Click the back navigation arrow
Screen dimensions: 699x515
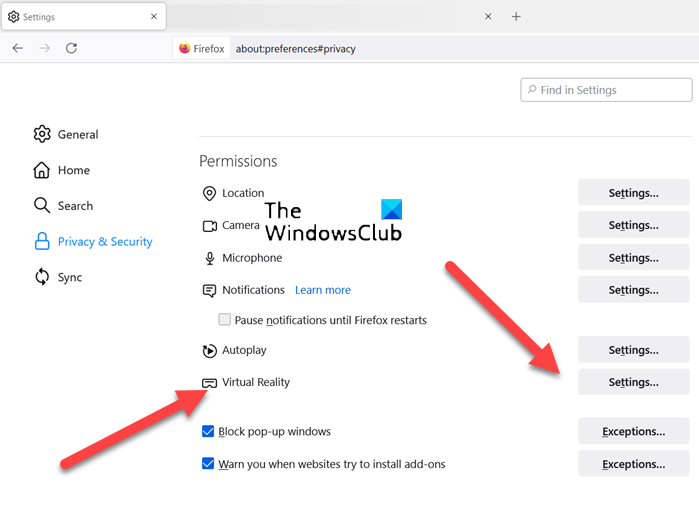(x=19, y=48)
